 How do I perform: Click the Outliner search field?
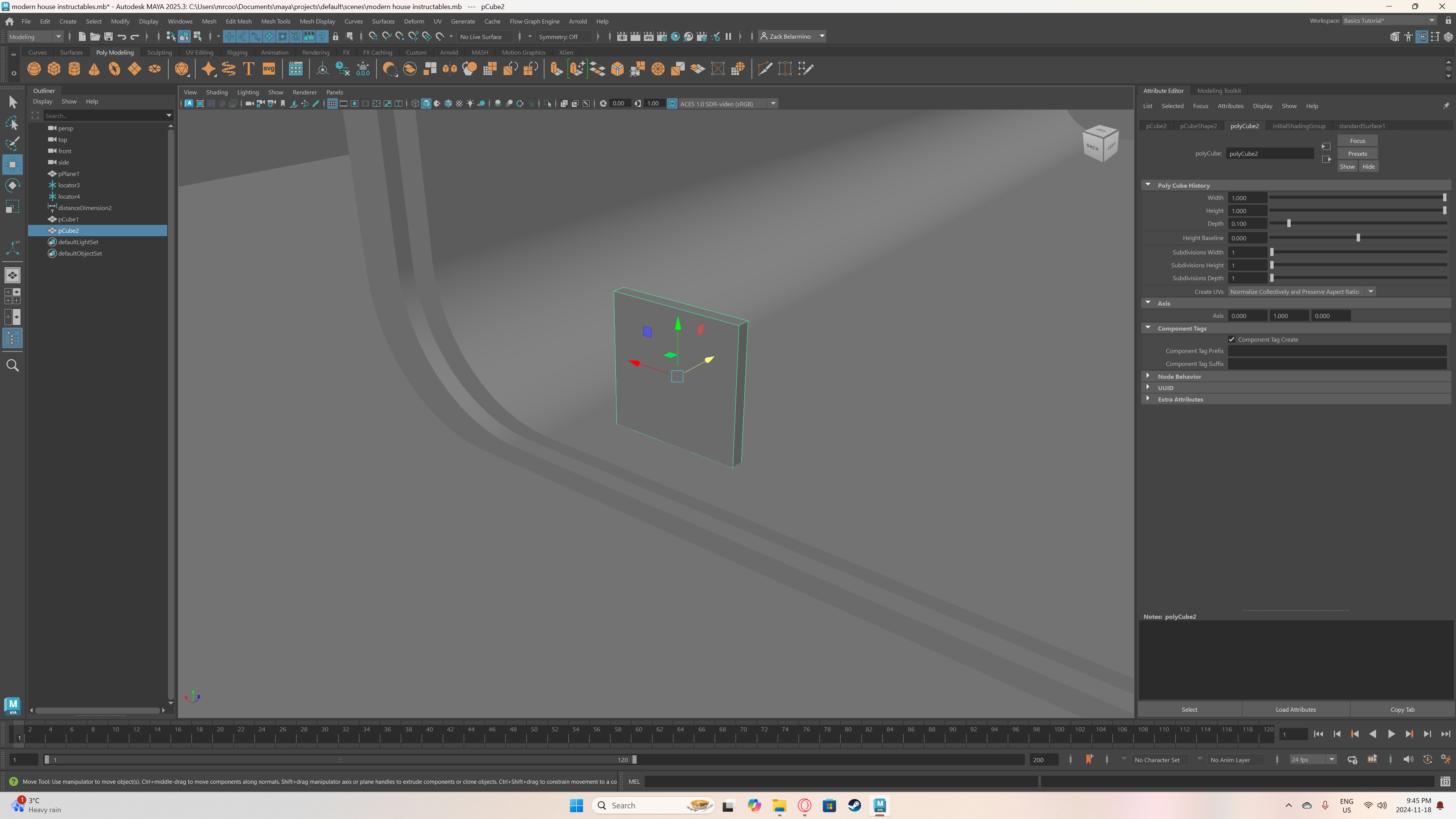point(105,115)
